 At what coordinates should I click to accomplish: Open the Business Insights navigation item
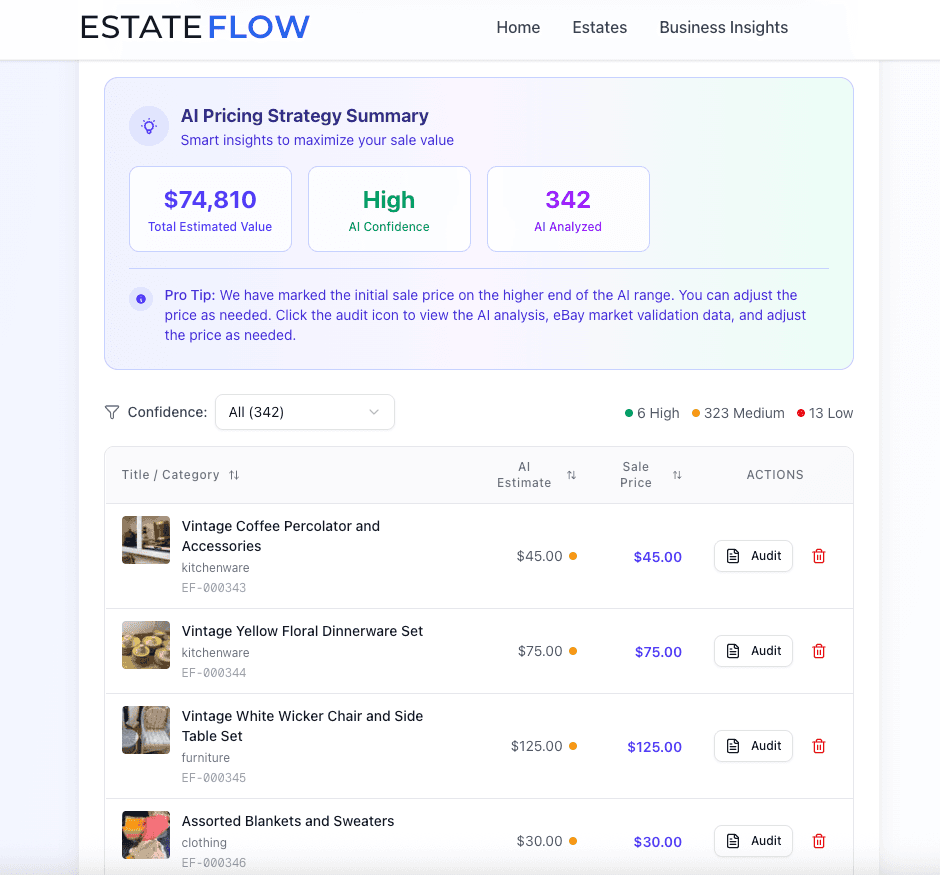click(723, 27)
